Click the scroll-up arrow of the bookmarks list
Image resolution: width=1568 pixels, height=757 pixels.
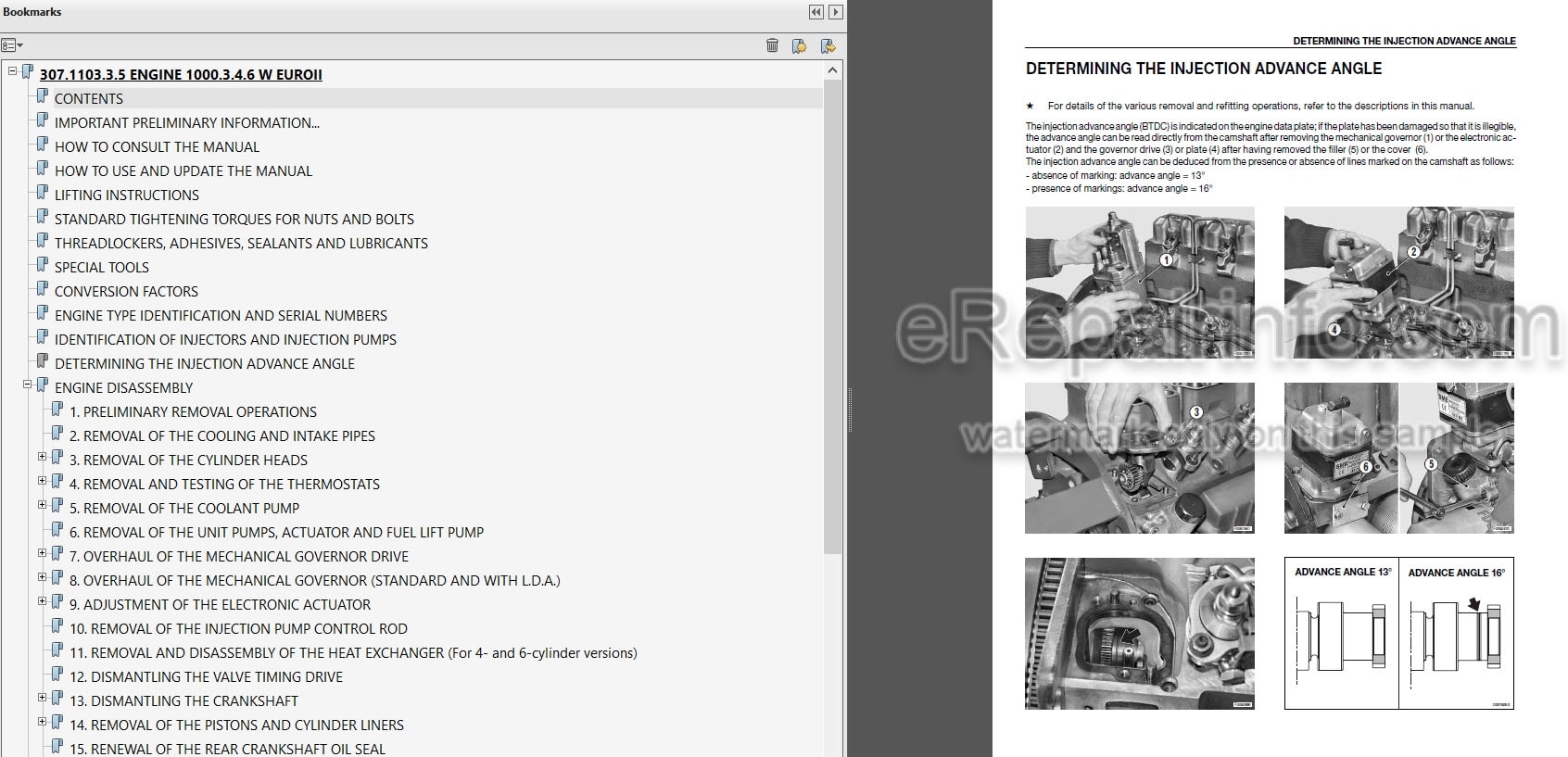tap(832, 71)
